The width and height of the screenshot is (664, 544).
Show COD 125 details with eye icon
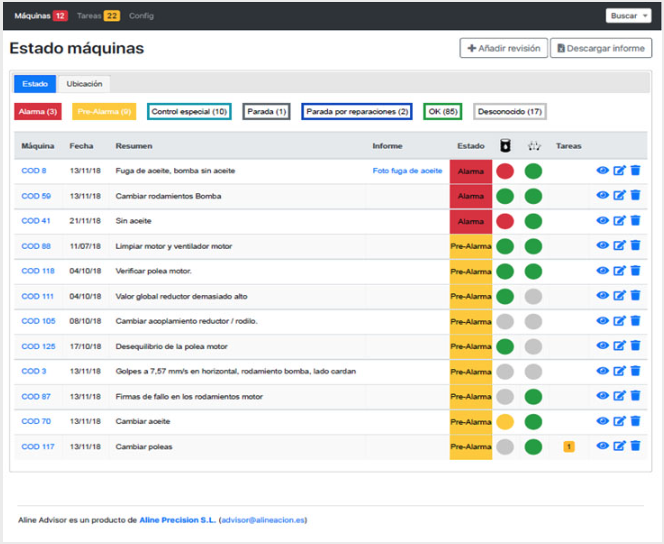tap(602, 346)
